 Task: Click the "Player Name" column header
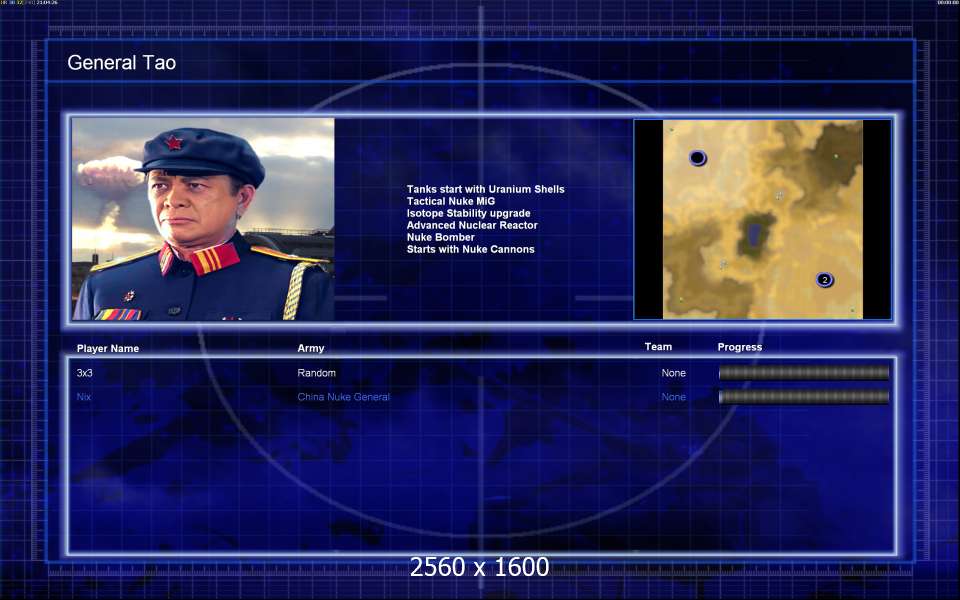pos(108,348)
